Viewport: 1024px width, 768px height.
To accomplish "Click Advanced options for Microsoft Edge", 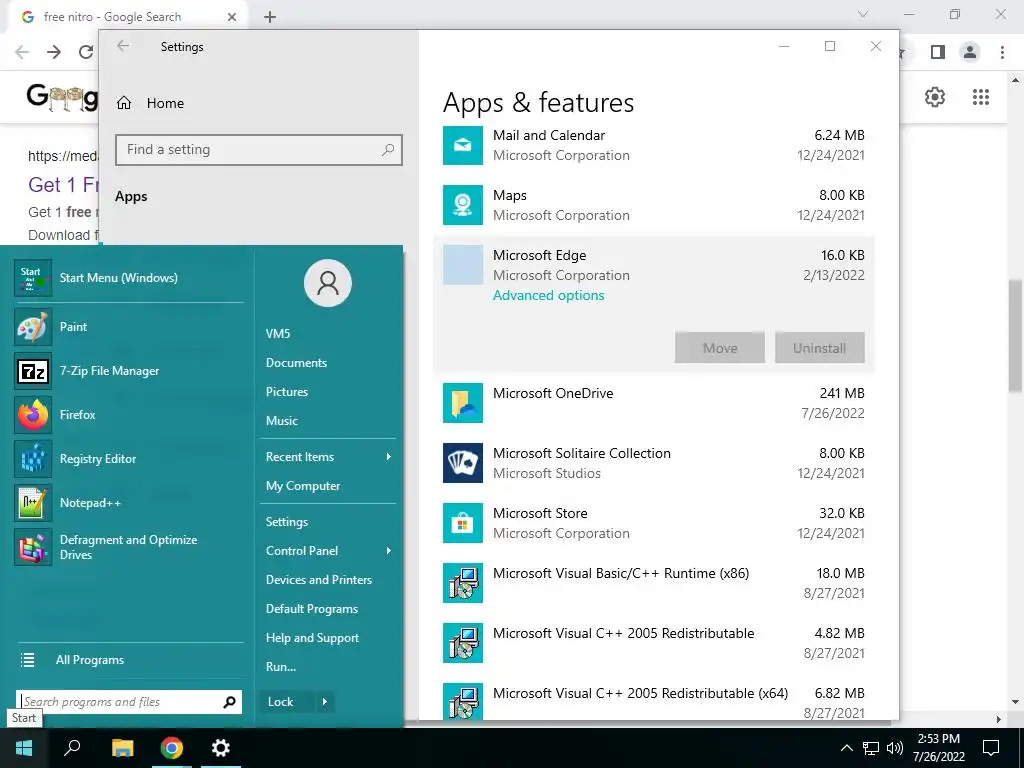I will tap(549, 295).
